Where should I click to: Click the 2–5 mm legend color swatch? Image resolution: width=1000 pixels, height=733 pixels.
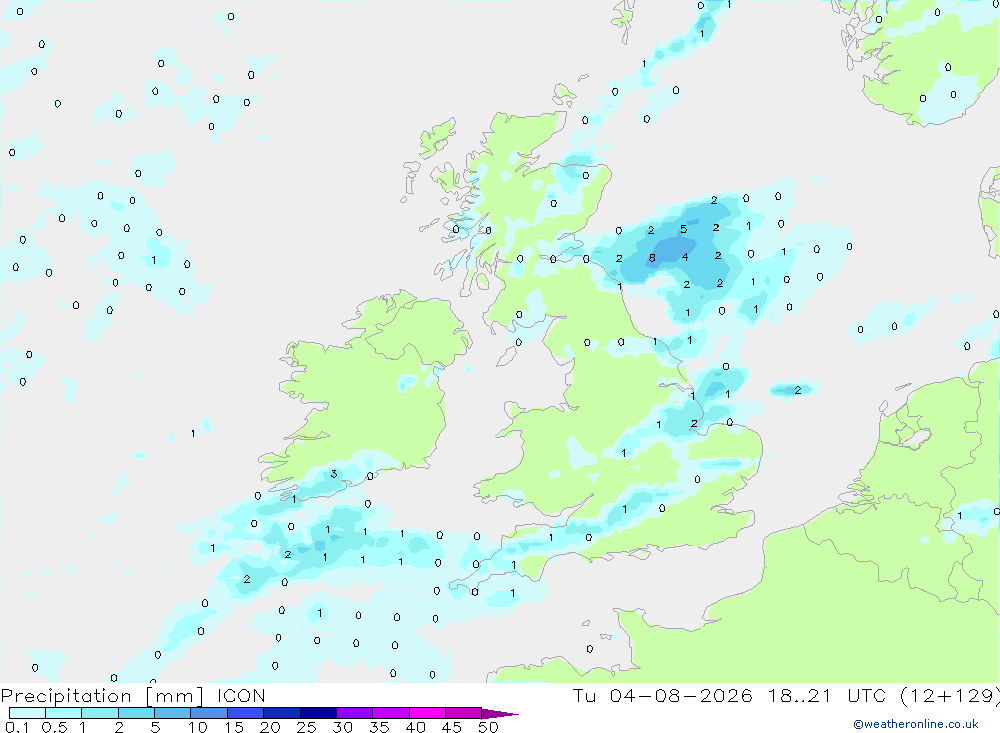point(136,713)
